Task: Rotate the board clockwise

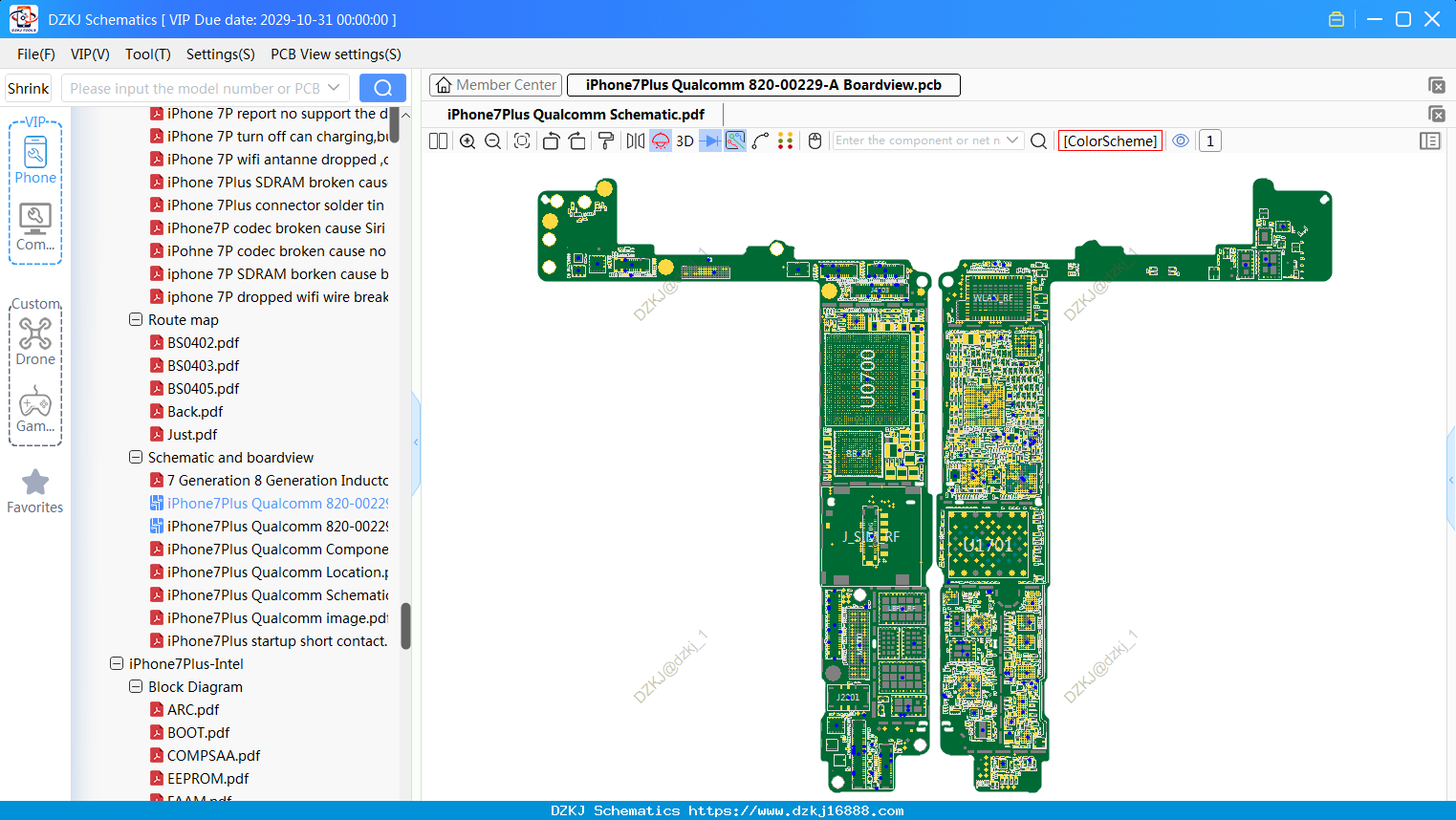Action: [577, 140]
